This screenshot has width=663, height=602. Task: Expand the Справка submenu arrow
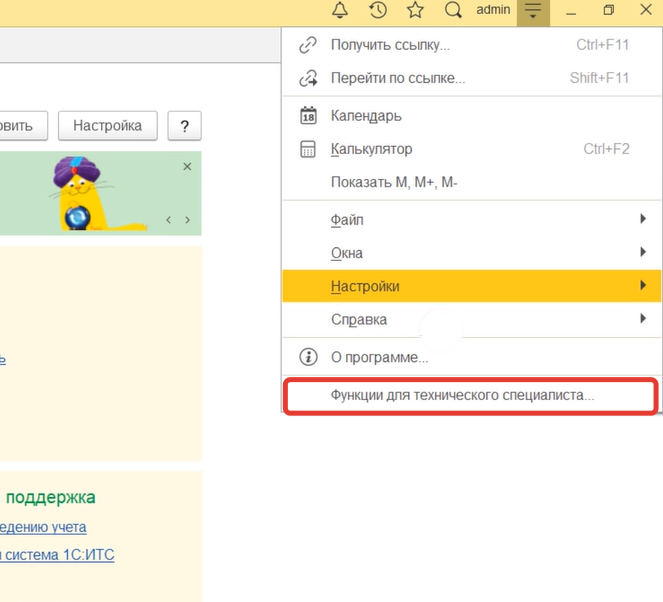pyautogui.click(x=642, y=320)
